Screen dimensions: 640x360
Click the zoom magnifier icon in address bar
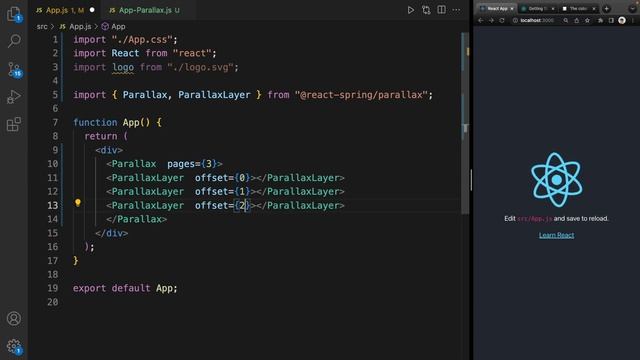[x=566, y=20]
